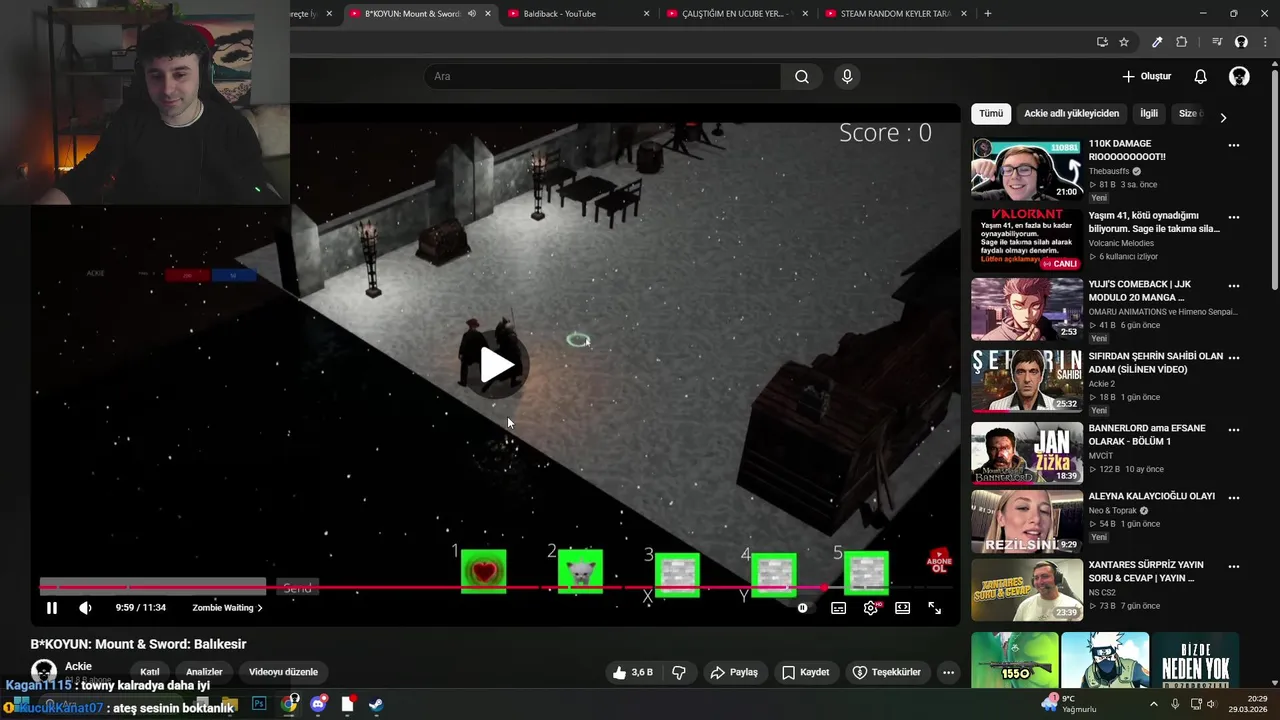Viewport: 1280px width, 720px height.
Task: Open the Chrome three-dot menu
Action: [1265, 42]
